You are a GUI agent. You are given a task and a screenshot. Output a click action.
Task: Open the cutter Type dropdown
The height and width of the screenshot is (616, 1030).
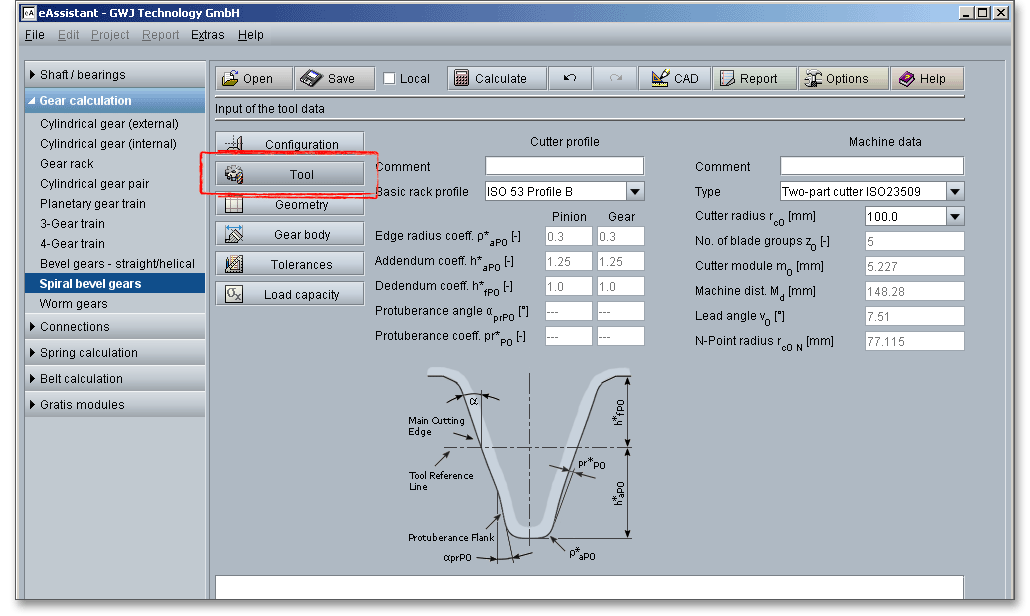point(954,191)
